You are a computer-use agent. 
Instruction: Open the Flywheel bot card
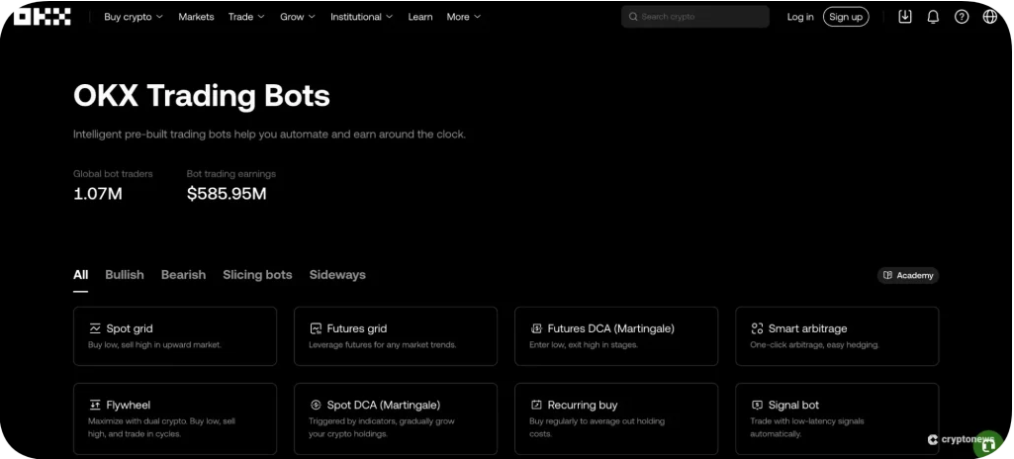[x=175, y=418]
